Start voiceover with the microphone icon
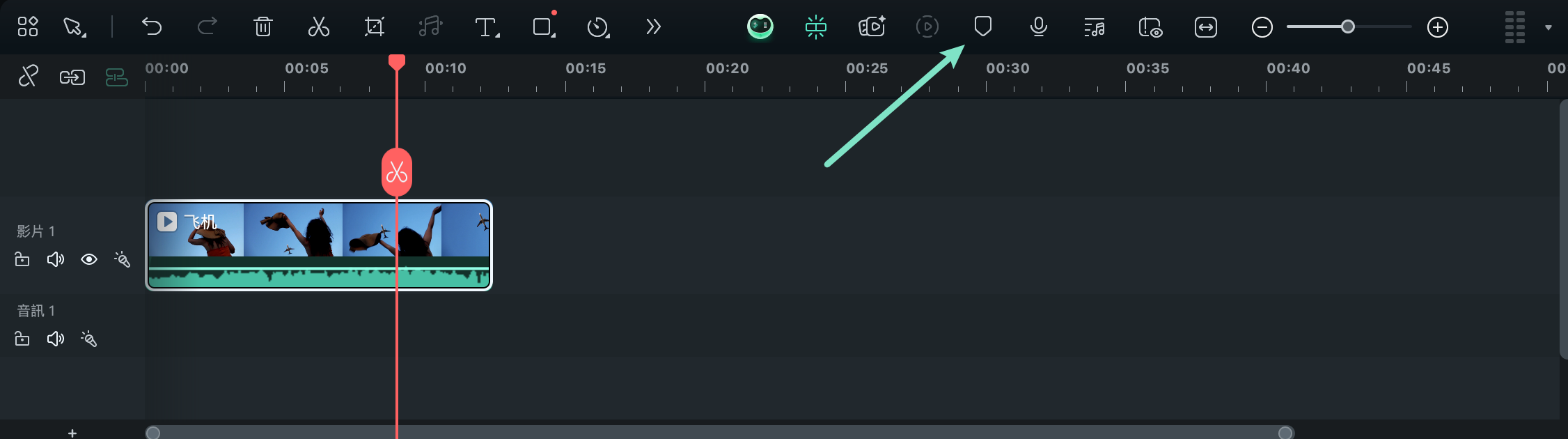The image size is (1568, 439). click(x=1038, y=26)
